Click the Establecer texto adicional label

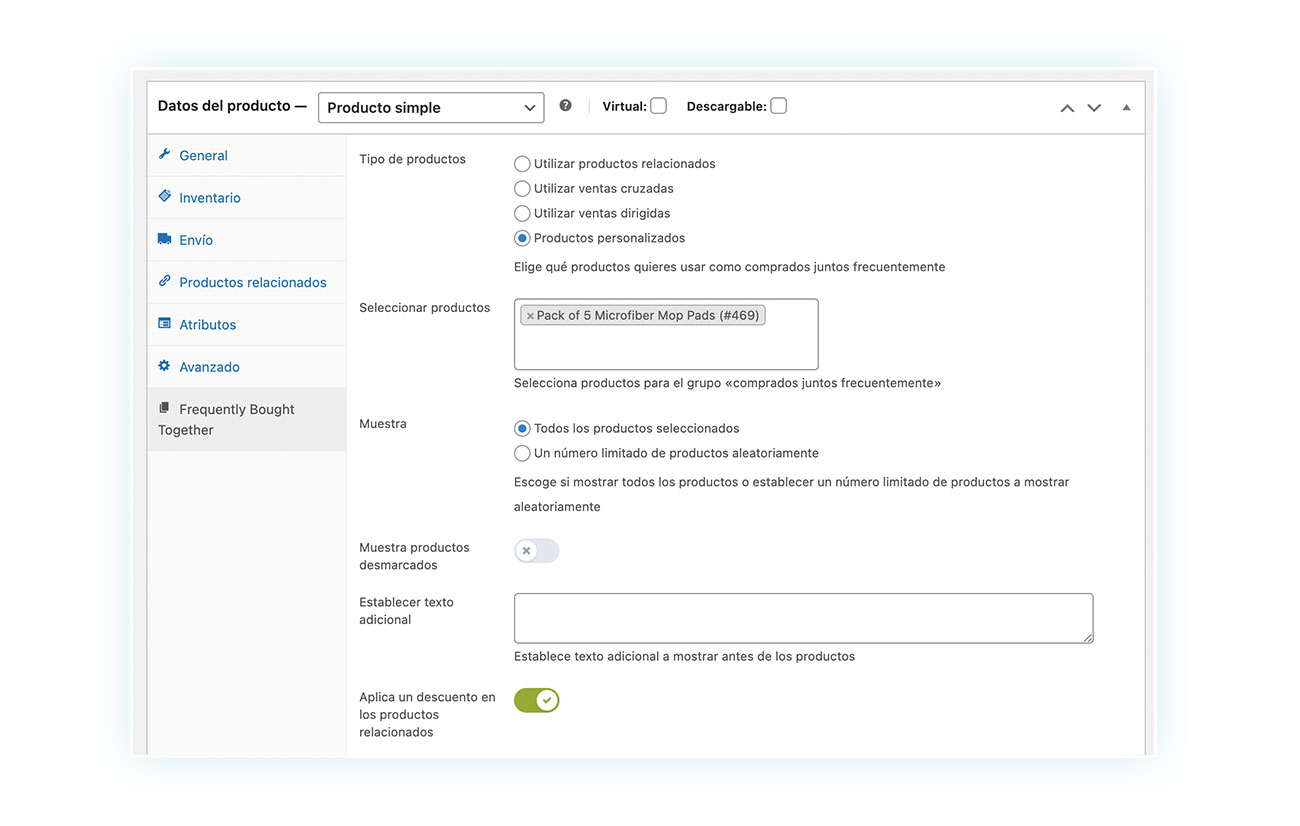point(406,611)
